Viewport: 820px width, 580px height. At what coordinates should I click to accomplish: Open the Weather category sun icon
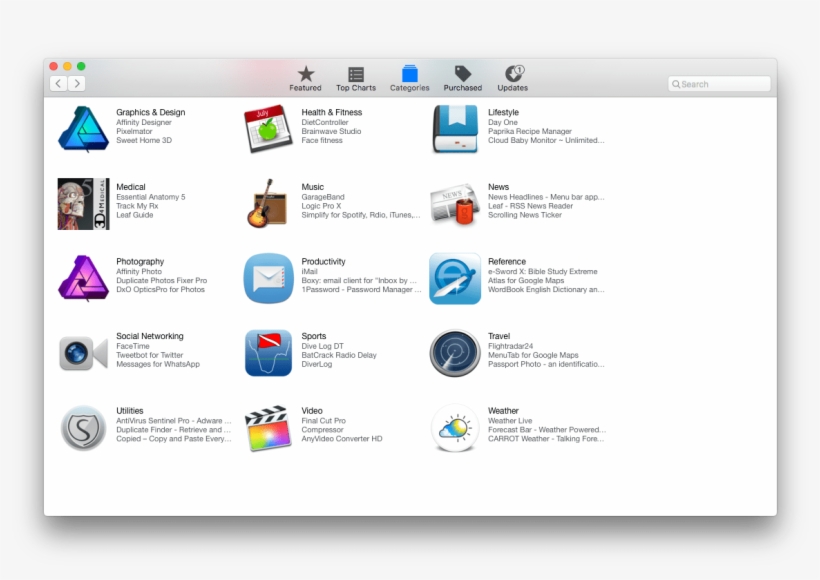click(455, 428)
